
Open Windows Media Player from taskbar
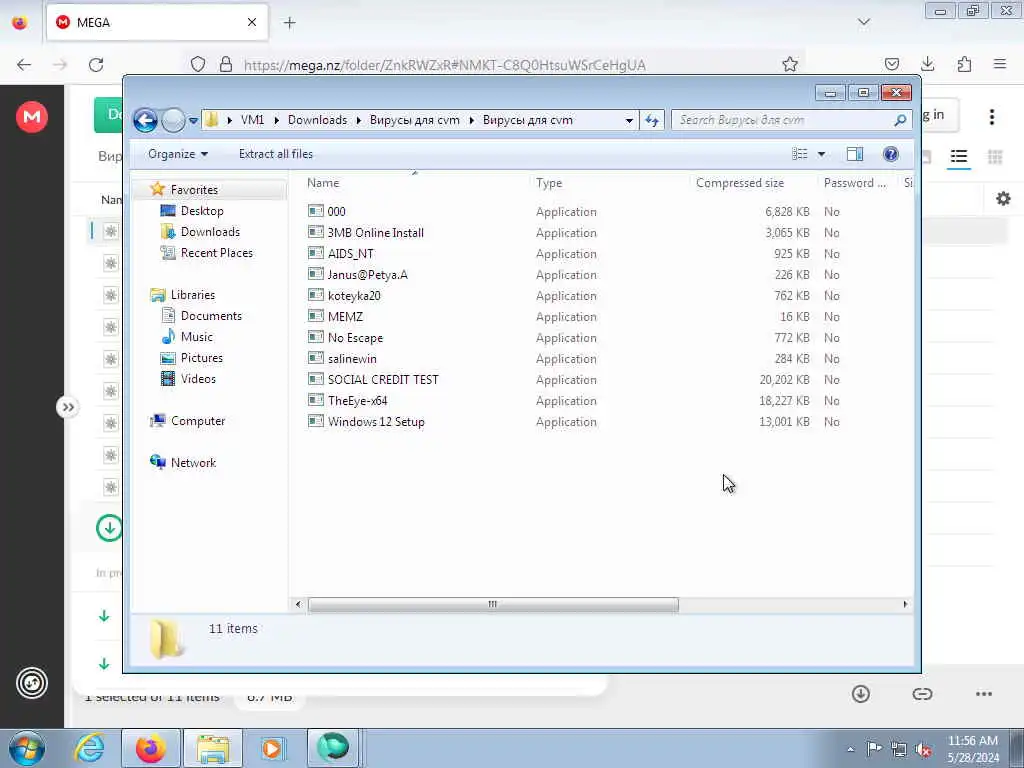271,748
